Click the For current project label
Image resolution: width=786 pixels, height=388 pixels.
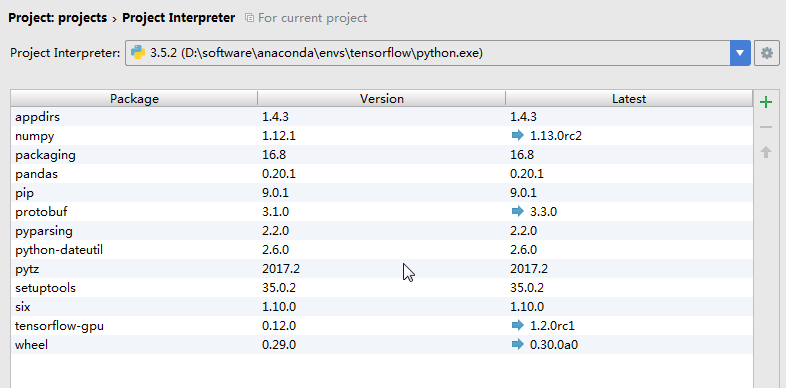point(312,18)
